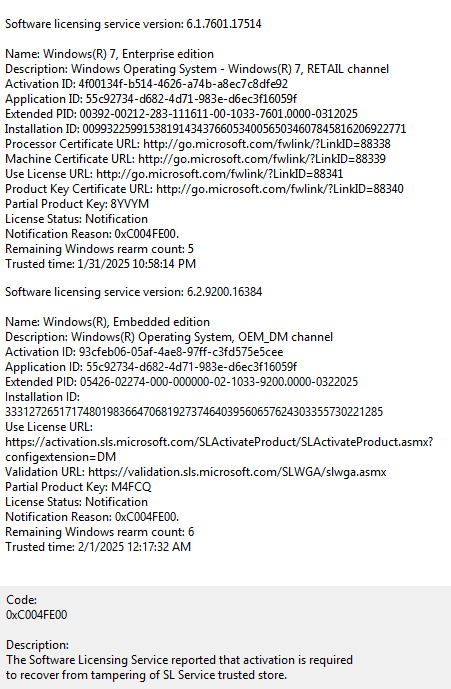Click the Embedded edition Activation ID 93cfeb06 value
The height and width of the screenshot is (689, 451).
[x=181, y=352]
